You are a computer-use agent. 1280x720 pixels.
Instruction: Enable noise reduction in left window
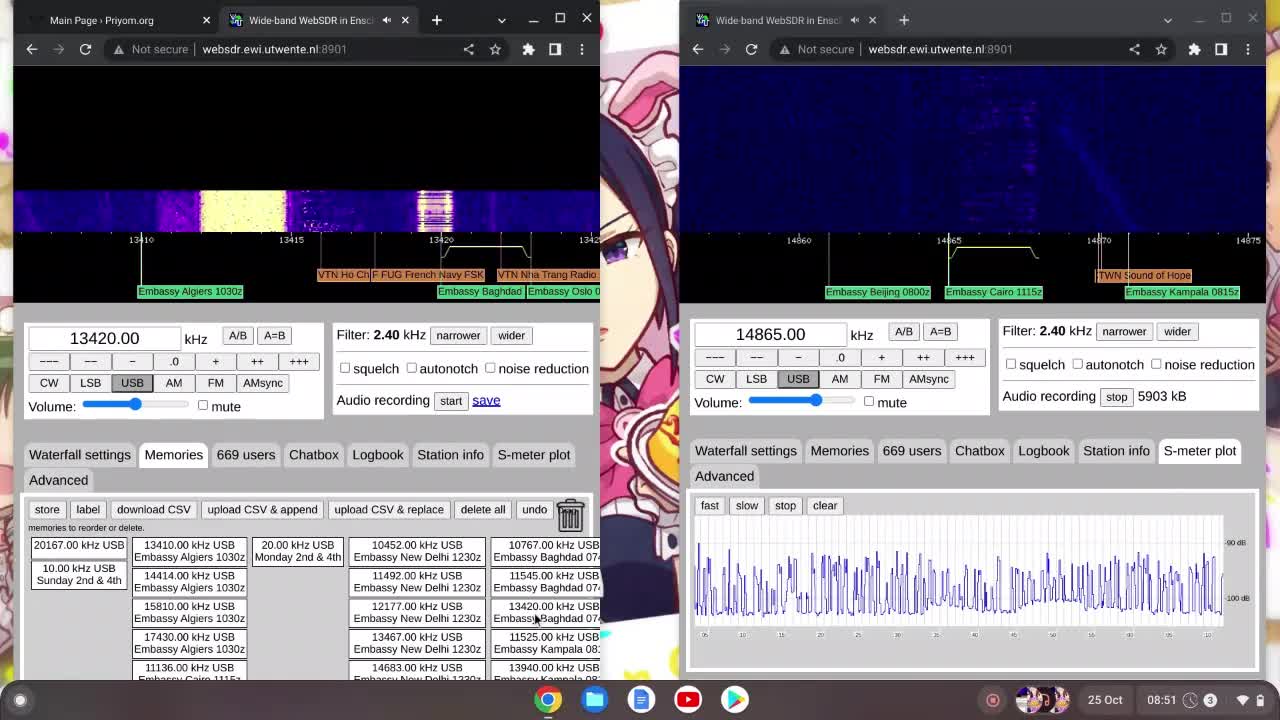coord(490,368)
